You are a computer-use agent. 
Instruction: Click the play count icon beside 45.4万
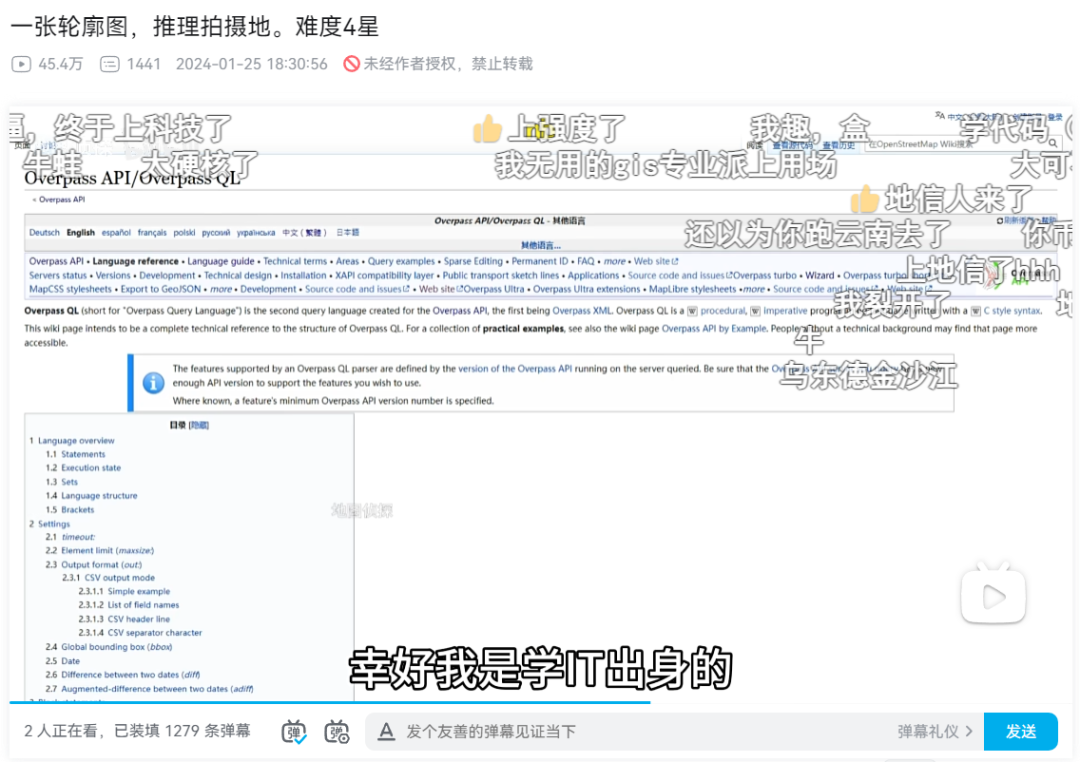click(21, 63)
